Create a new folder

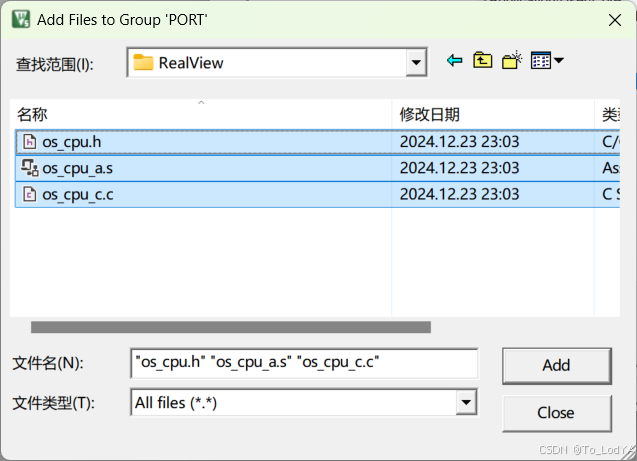click(512, 61)
